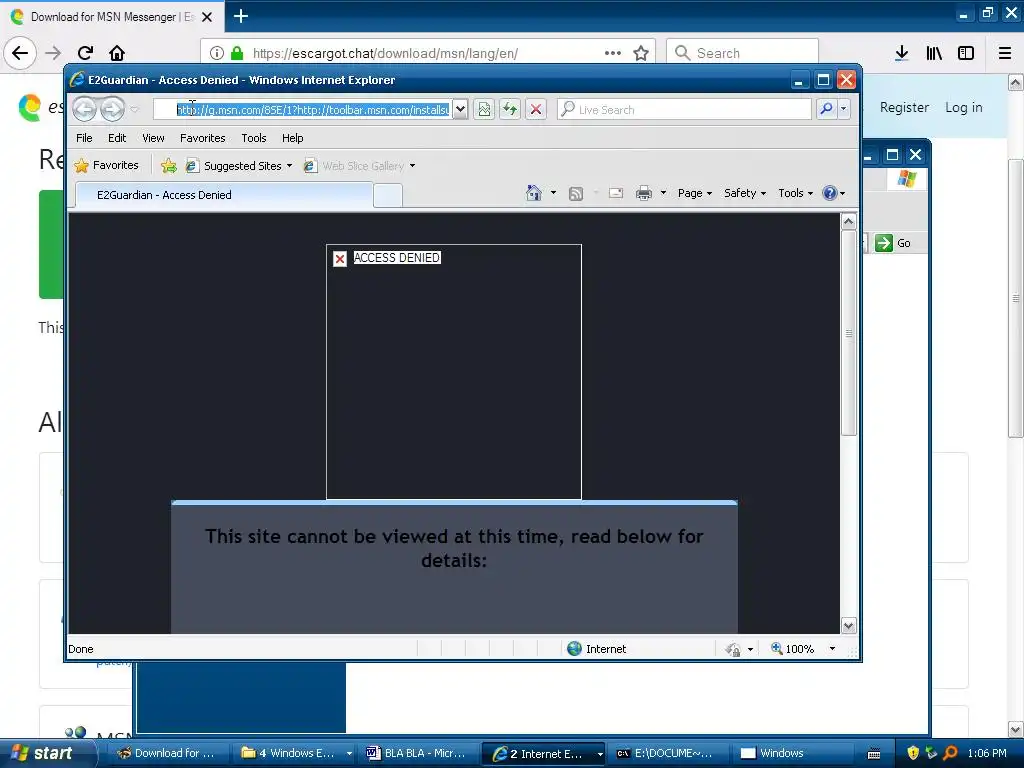Click broken image icon beside ACCESS DENIED
The image size is (1024, 768).
[340, 259]
